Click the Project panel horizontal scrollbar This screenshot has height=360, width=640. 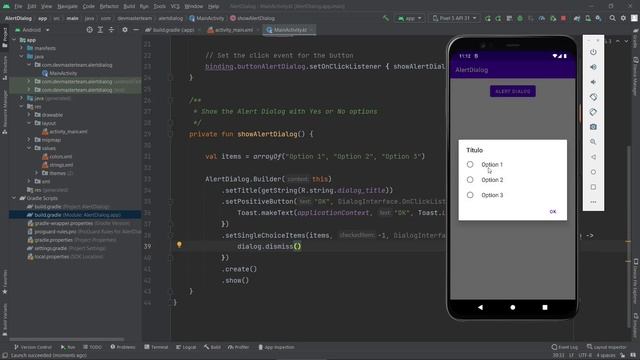pos(67,339)
